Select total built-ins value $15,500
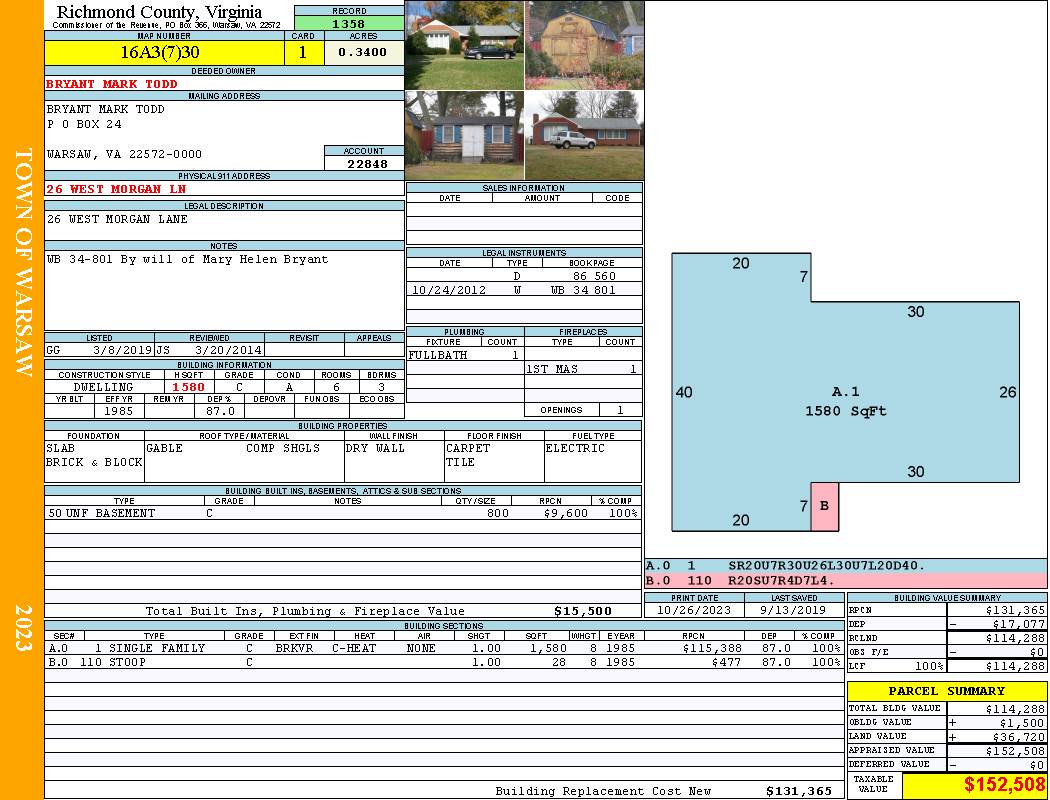 pos(583,611)
